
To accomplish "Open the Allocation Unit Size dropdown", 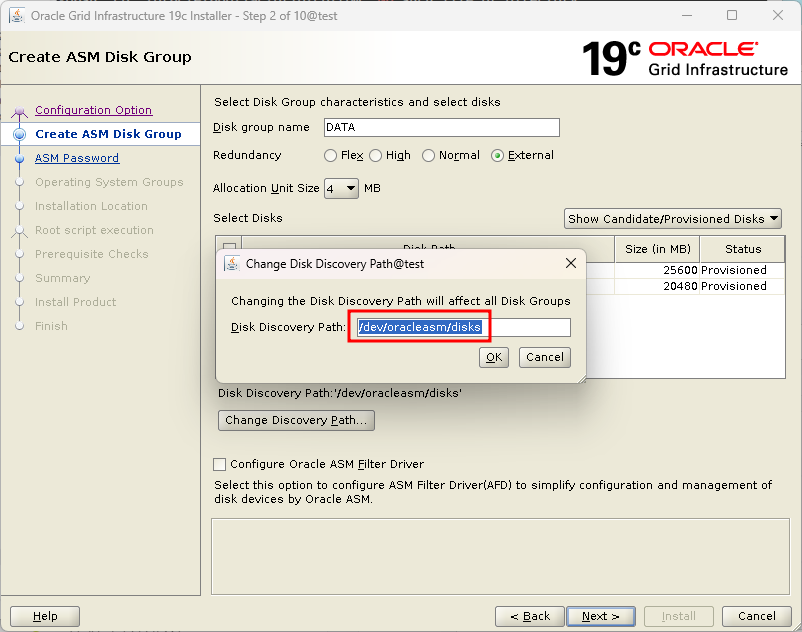I will [x=341, y=189].
